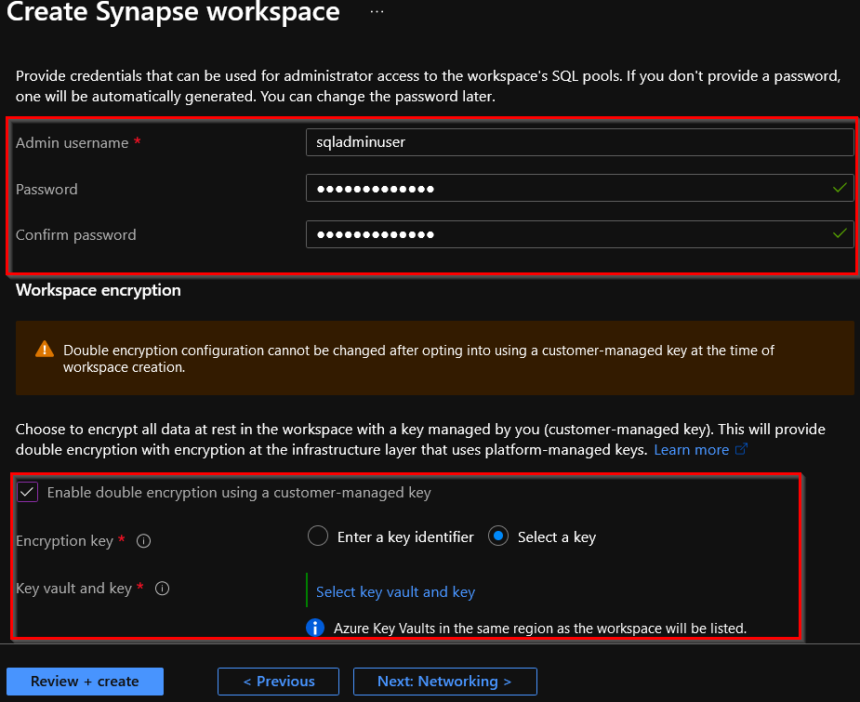Click the green checkmark beside the Password field

(840, 187)
